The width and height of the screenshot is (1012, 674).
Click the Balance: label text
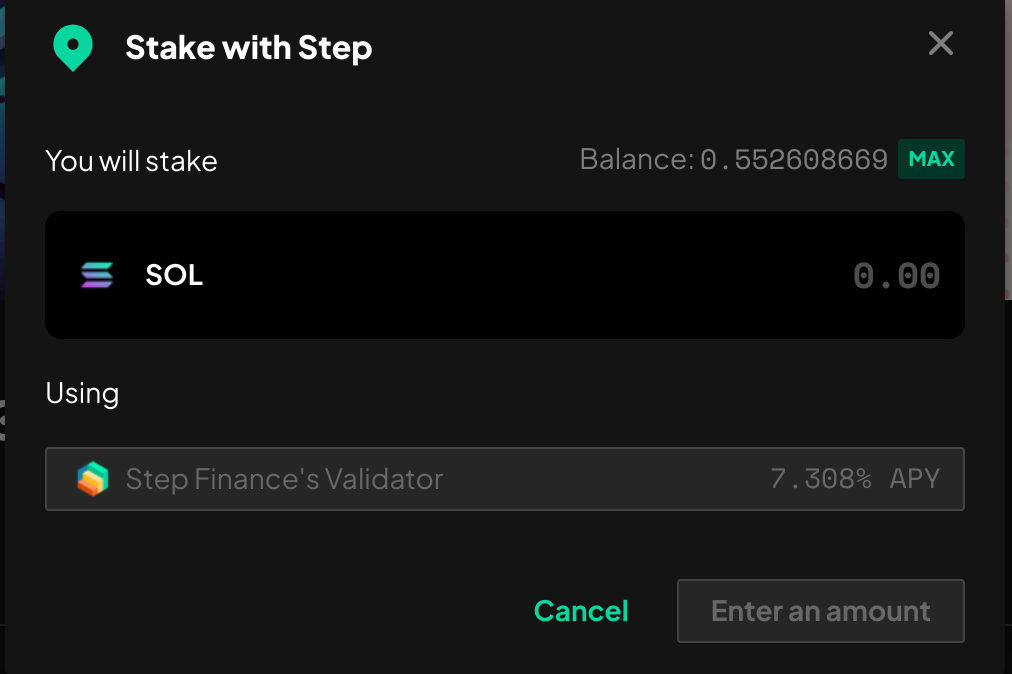click(x=636, y=159)
